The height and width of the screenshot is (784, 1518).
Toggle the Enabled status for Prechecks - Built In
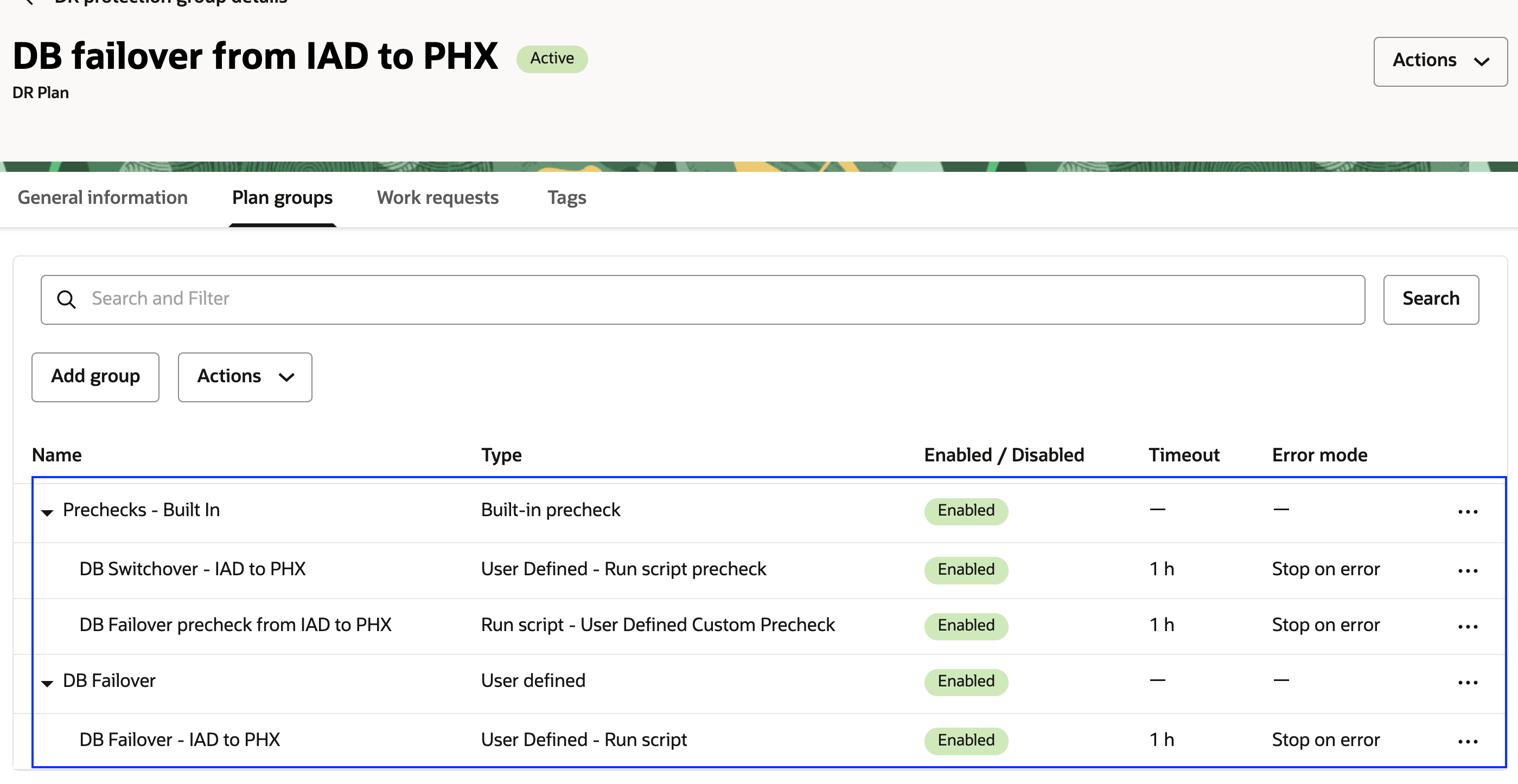pyautogui.click(x=965, y=511)
